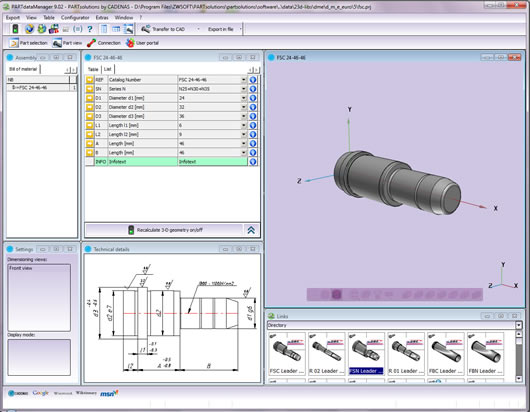The height and width of the screenshot is (412, 530).
Task: Click the (=) equals icon in the toolbar
Action: point(78,29)
